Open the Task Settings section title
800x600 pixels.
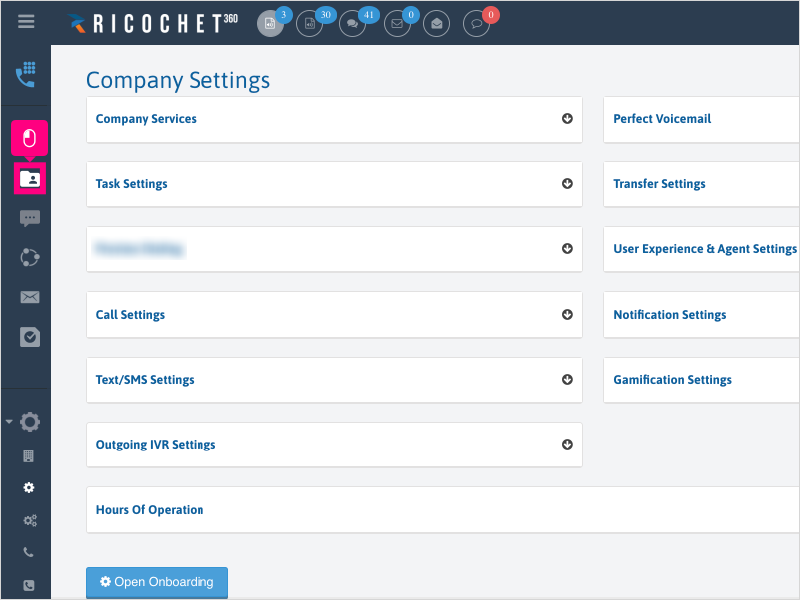coord(131,184)
